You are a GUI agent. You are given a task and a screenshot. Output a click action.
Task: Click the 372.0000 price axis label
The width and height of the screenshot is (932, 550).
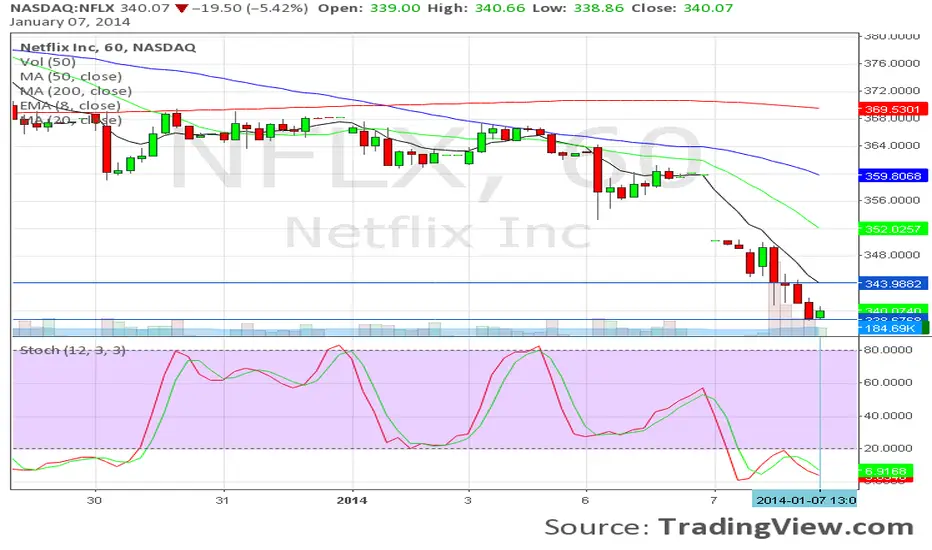tap(893, 90)
